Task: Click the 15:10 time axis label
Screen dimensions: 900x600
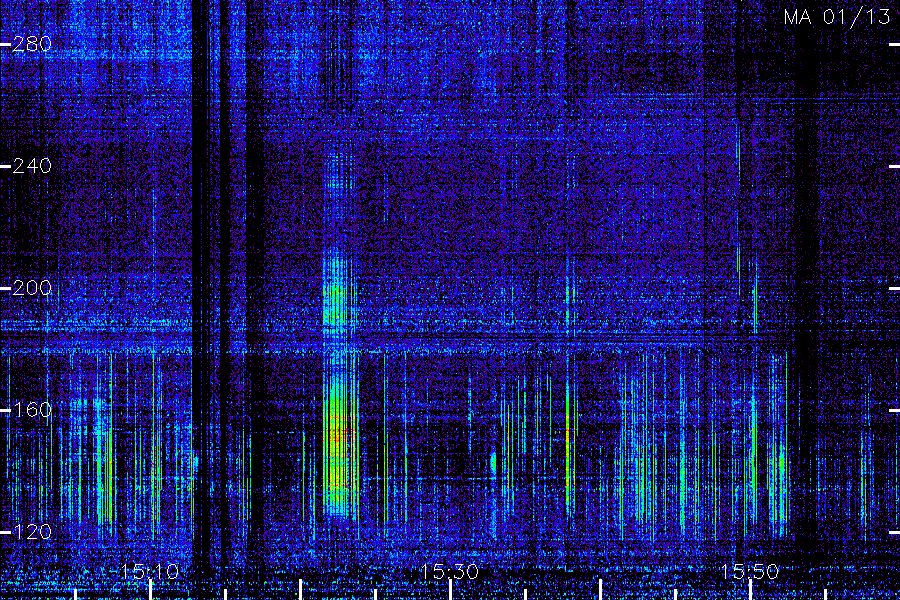Action: tap(150, 572)
